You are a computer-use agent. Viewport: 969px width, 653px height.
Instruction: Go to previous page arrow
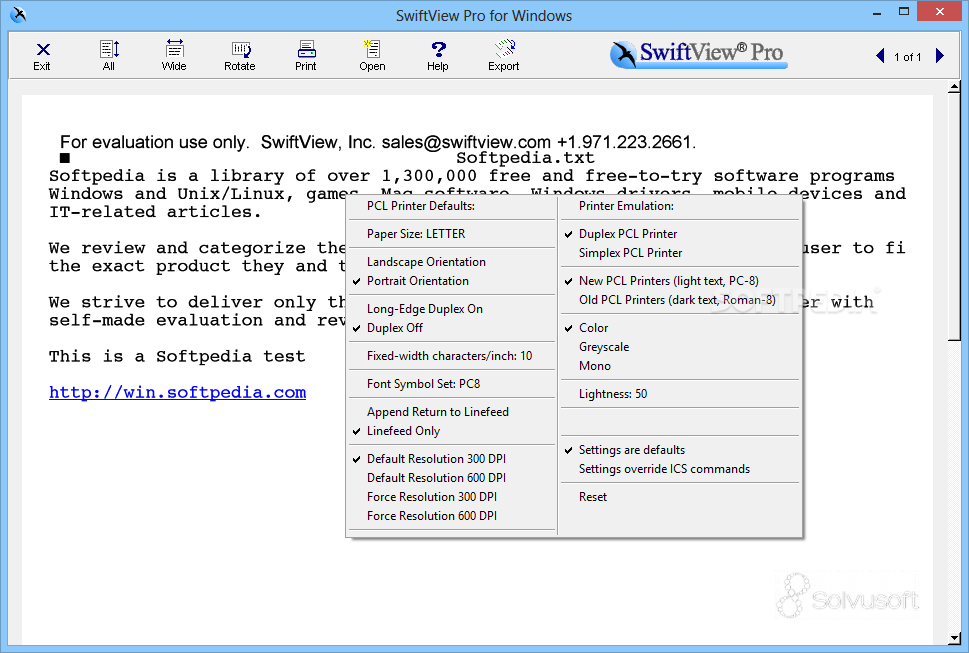point(880,56)
